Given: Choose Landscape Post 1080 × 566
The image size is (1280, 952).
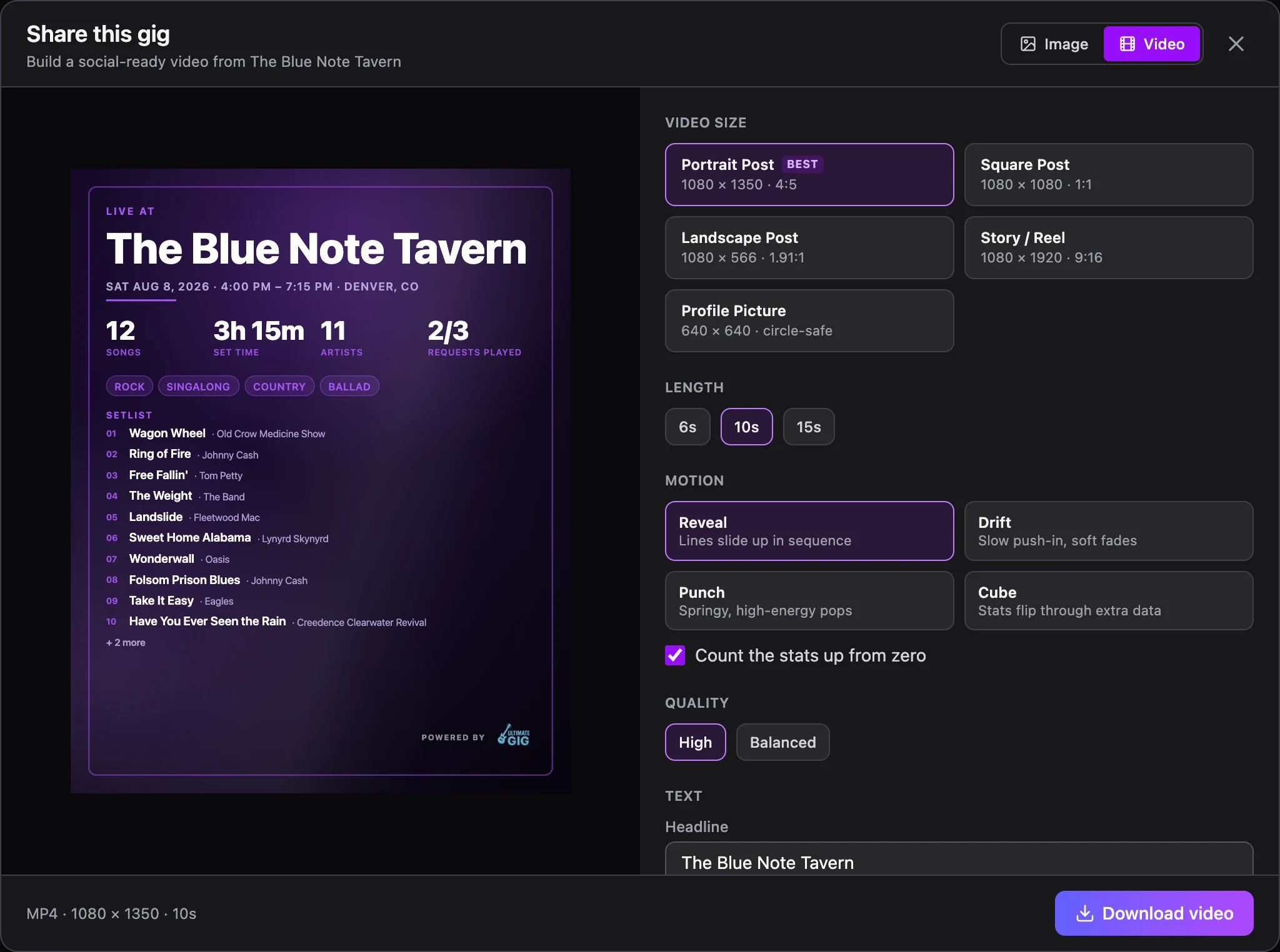Looking at the screenshot, I should point(809,247).
